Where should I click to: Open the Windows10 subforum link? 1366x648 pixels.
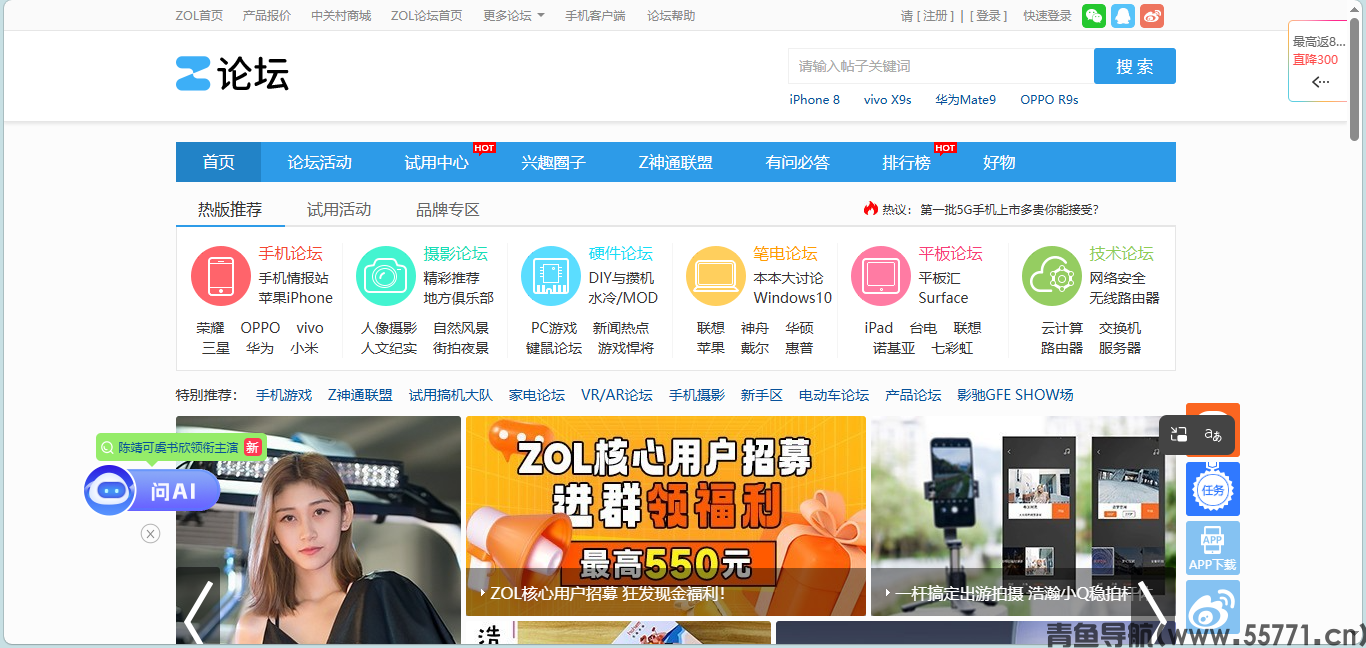tap(792, 298)
